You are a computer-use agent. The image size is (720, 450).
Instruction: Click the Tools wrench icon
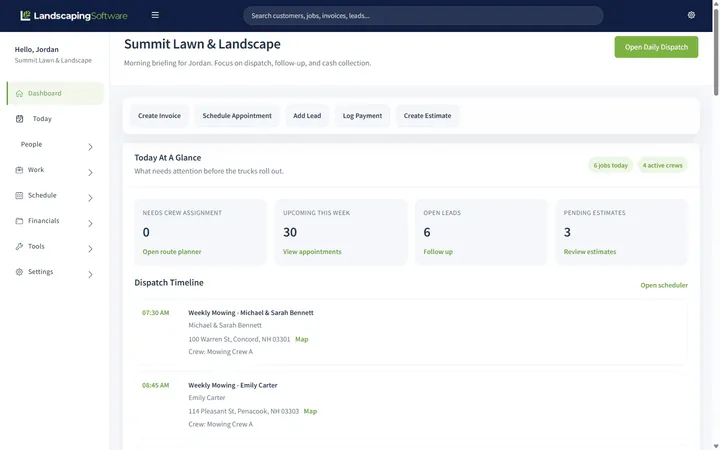pyautogui.click(x=19, y=246)
